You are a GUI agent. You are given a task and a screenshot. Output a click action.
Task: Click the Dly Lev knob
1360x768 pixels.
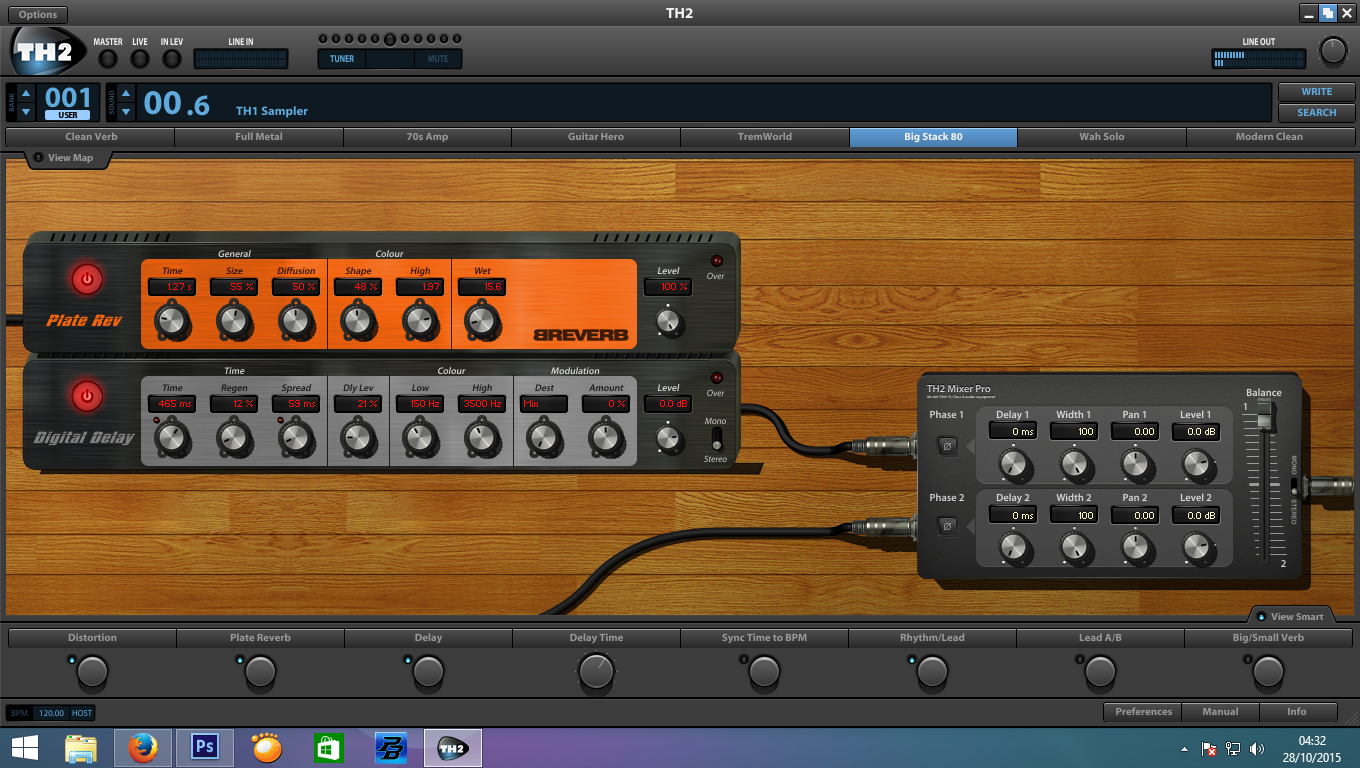357,437
